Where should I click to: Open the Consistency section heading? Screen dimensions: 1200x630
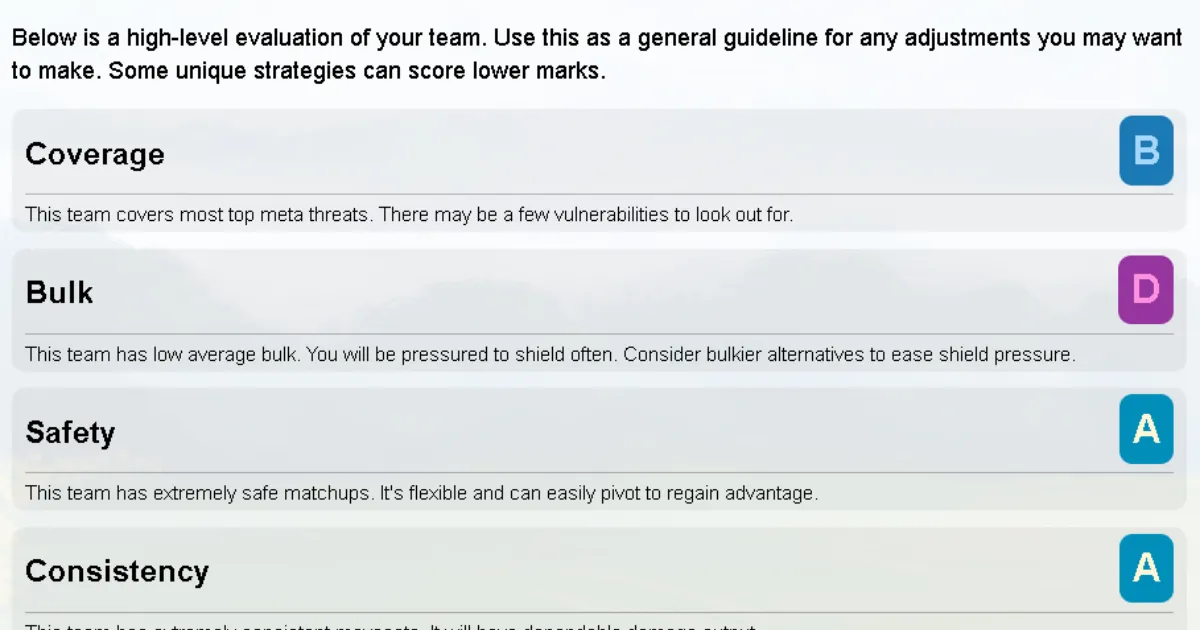tap(117, 571)
